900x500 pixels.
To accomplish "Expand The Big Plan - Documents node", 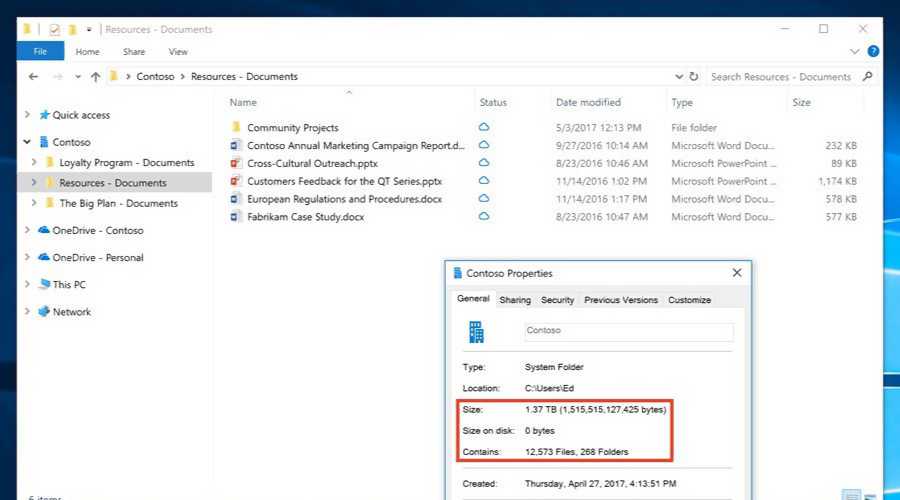I will coord(34,202).
